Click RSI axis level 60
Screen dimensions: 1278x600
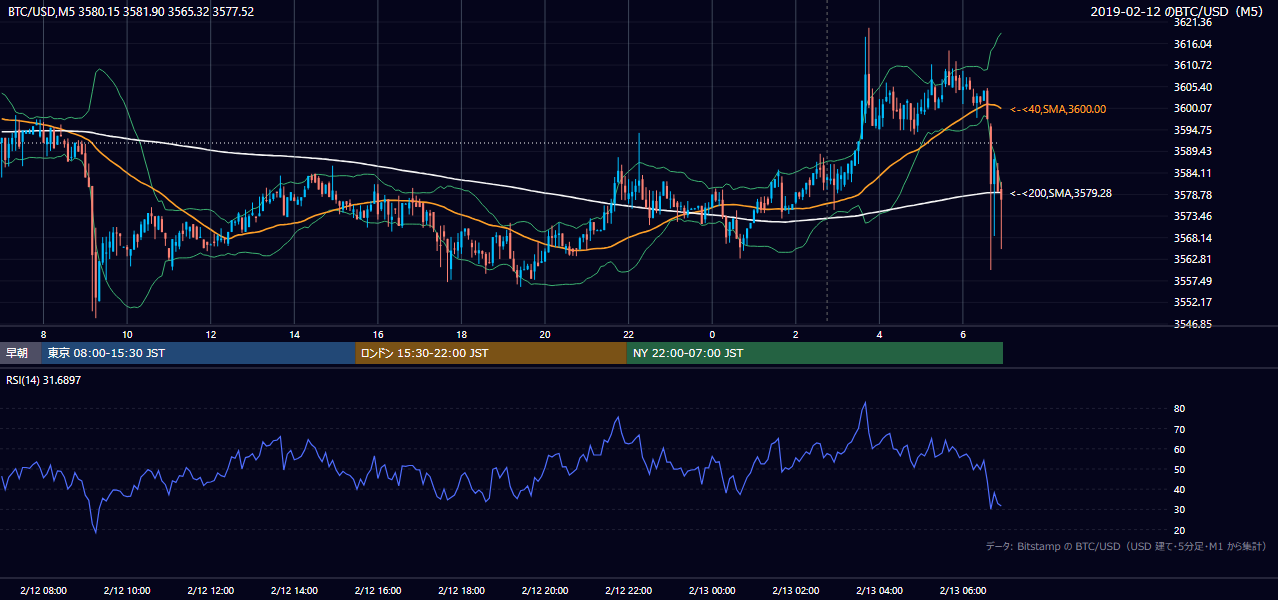(x=1179, y=449)
